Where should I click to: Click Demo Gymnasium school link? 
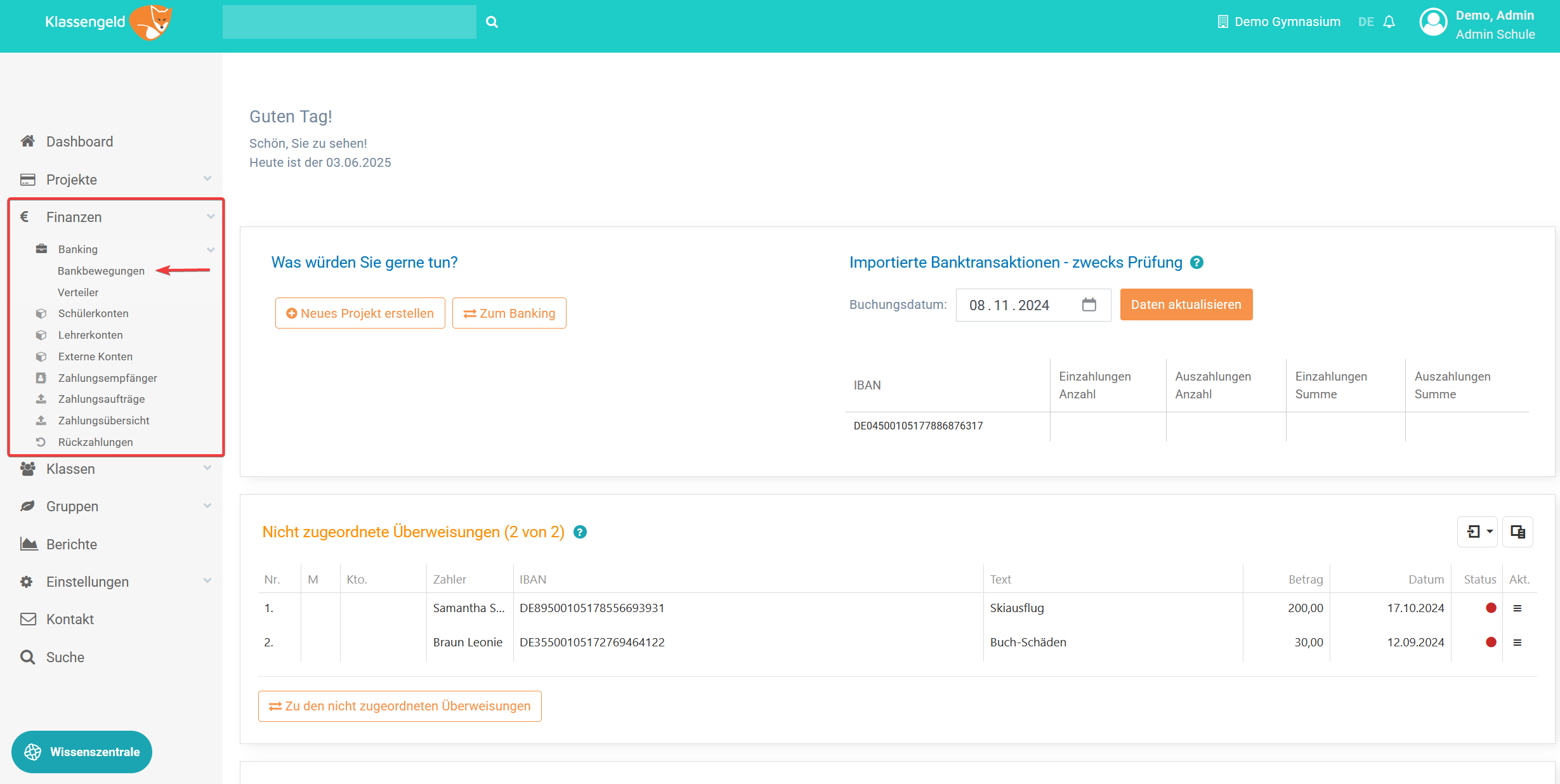click(1288, 22)
